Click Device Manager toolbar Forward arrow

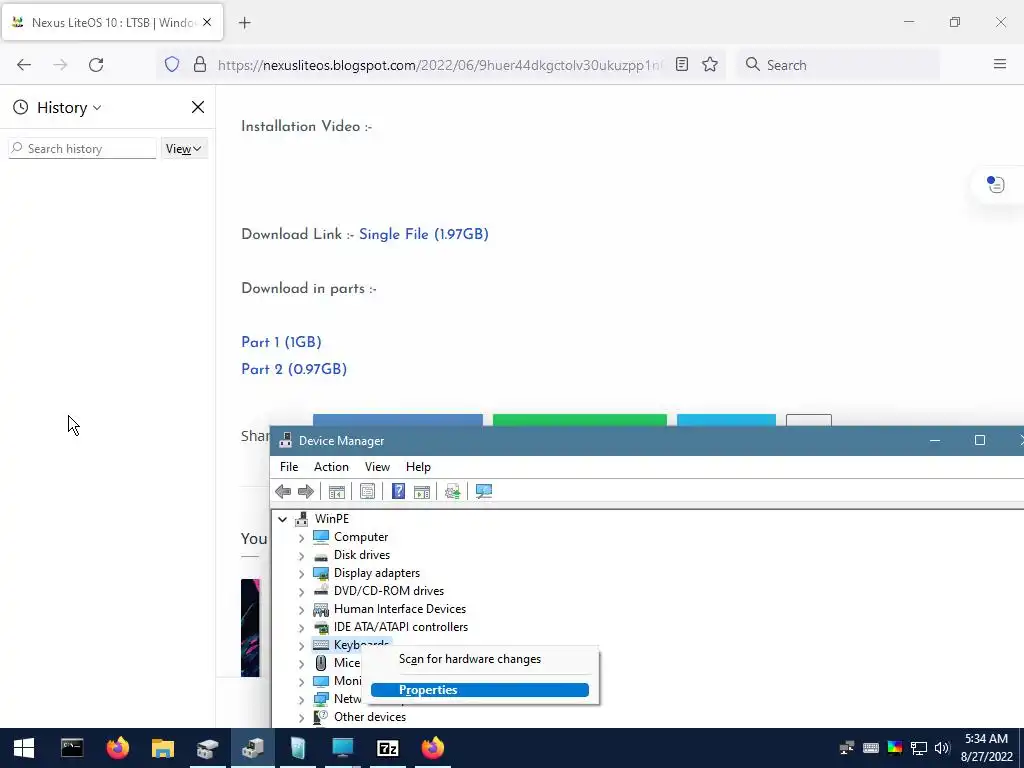tap(306, 491)
